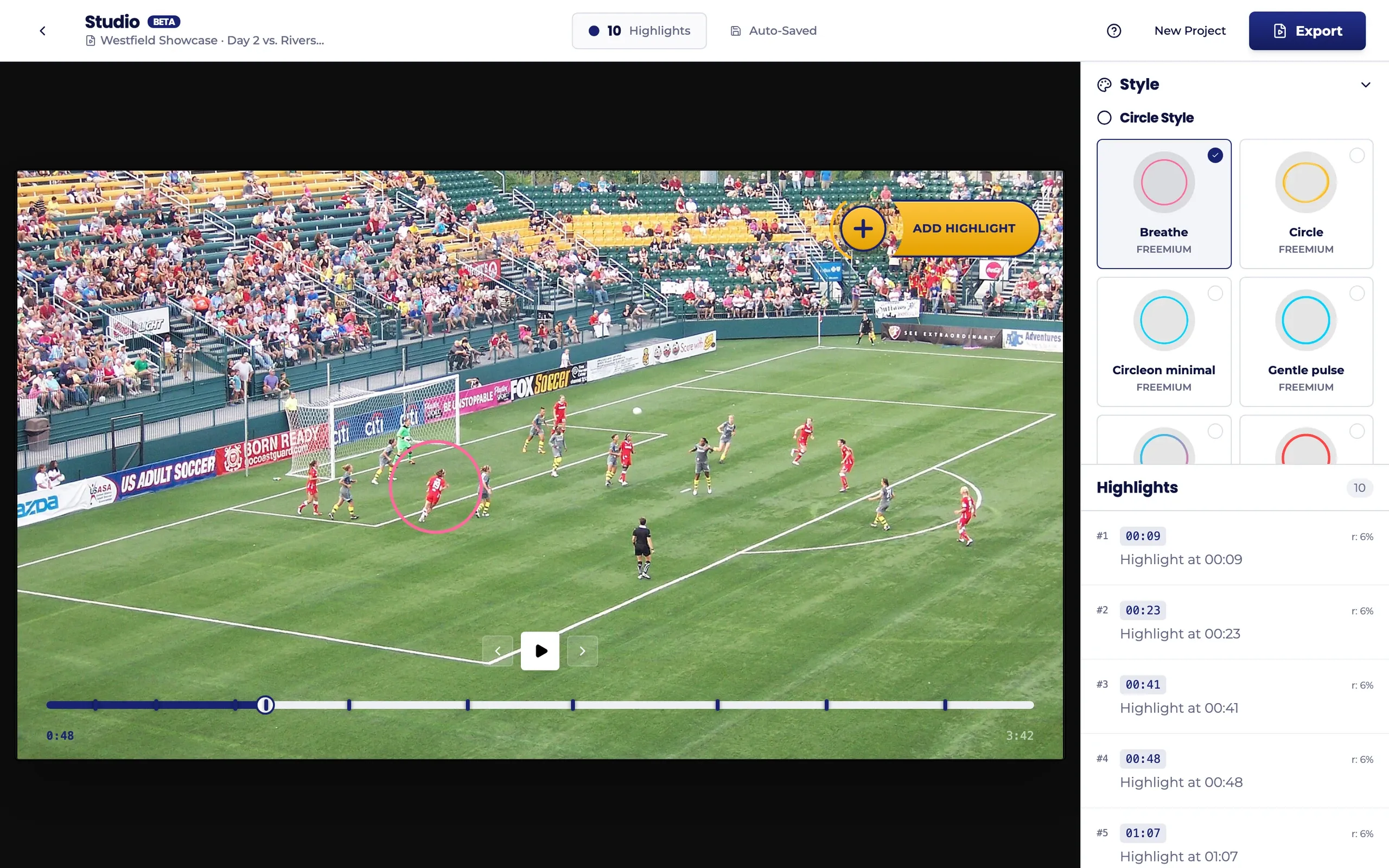Jump to the previous highlight arrow

[x=497, y=651]
